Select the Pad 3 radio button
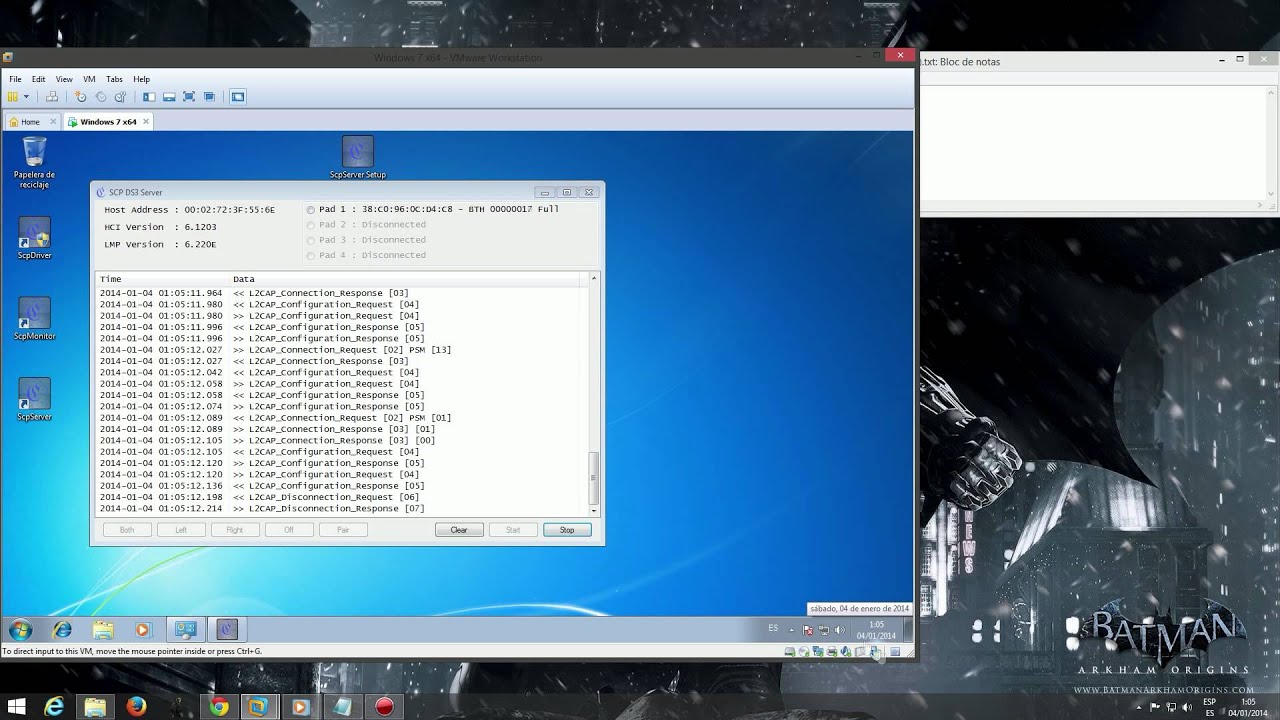Screen dimensions: 1280x720 311,240
